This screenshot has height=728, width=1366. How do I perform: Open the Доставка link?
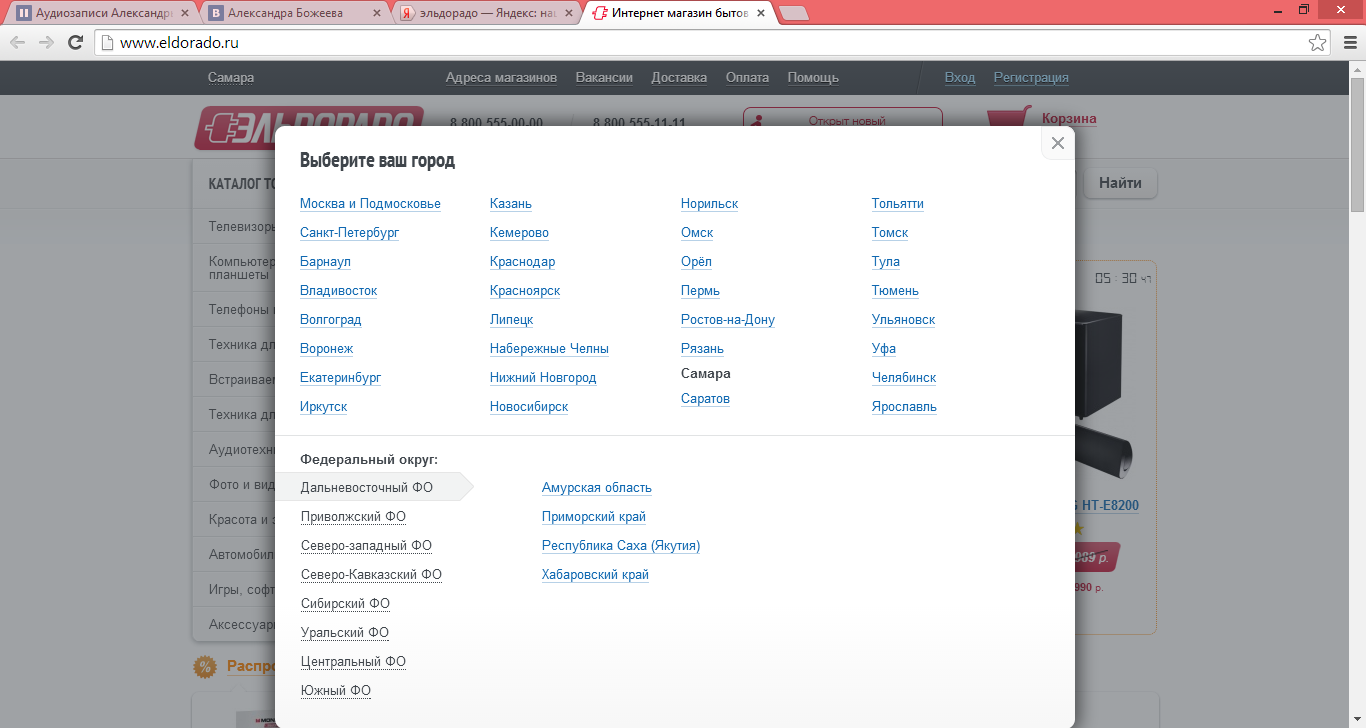point(679,78)
